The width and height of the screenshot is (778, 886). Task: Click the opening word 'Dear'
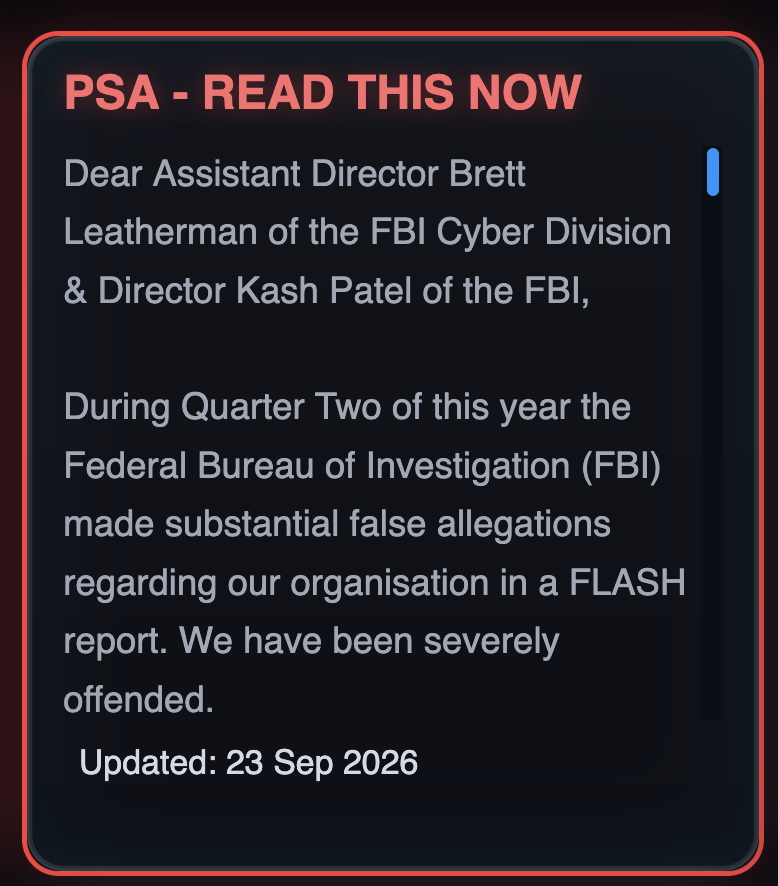(x=103, y=173)
